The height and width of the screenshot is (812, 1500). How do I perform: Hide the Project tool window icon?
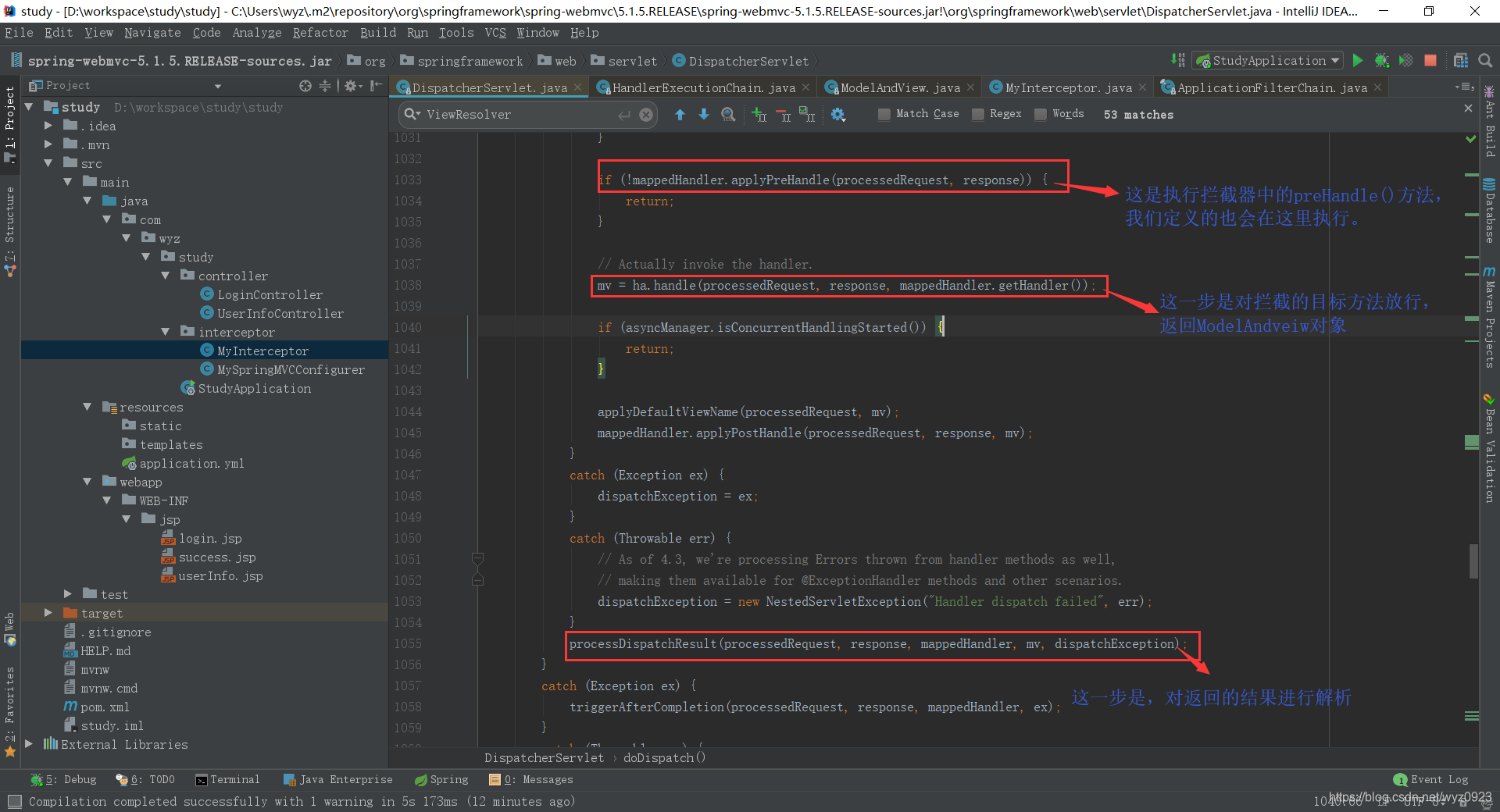[376, 86]
